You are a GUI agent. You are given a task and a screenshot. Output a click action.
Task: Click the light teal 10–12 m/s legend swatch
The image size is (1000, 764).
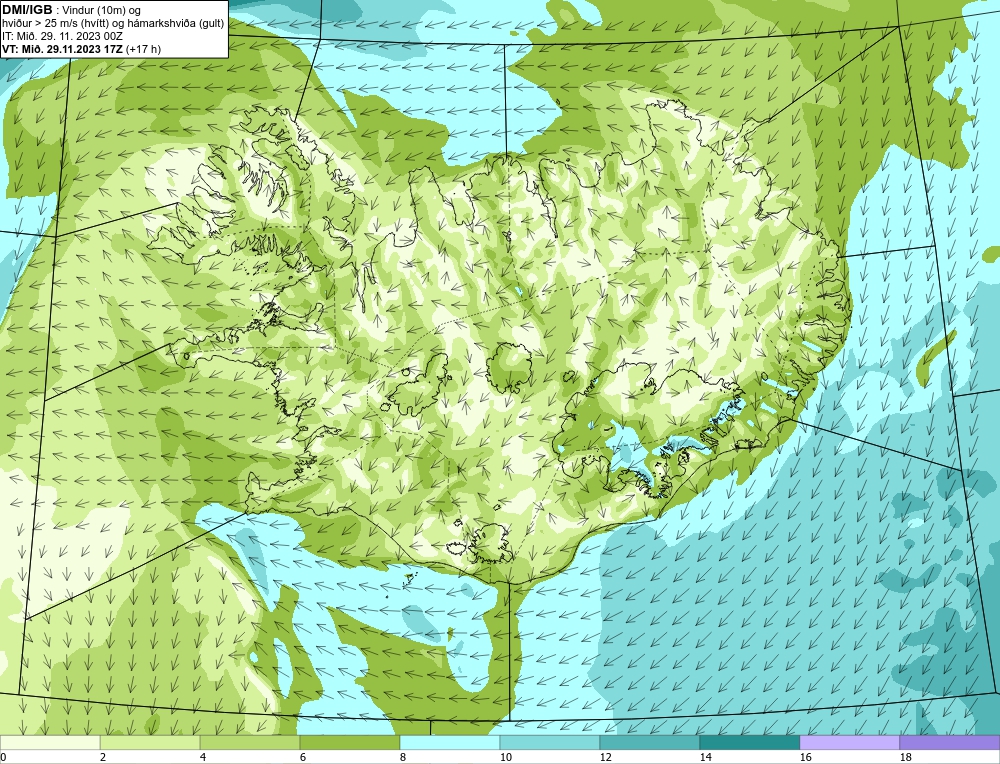[x=550, y=742]
